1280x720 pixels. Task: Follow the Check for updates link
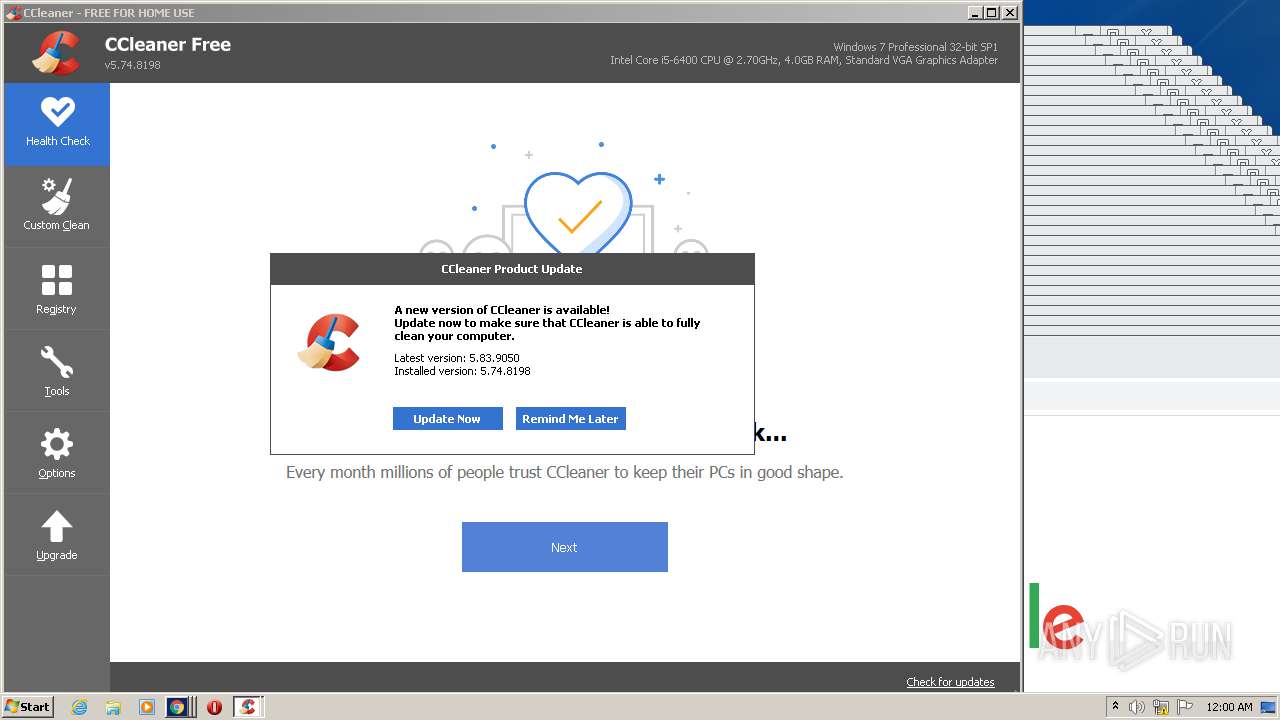(x=950, y=682)
